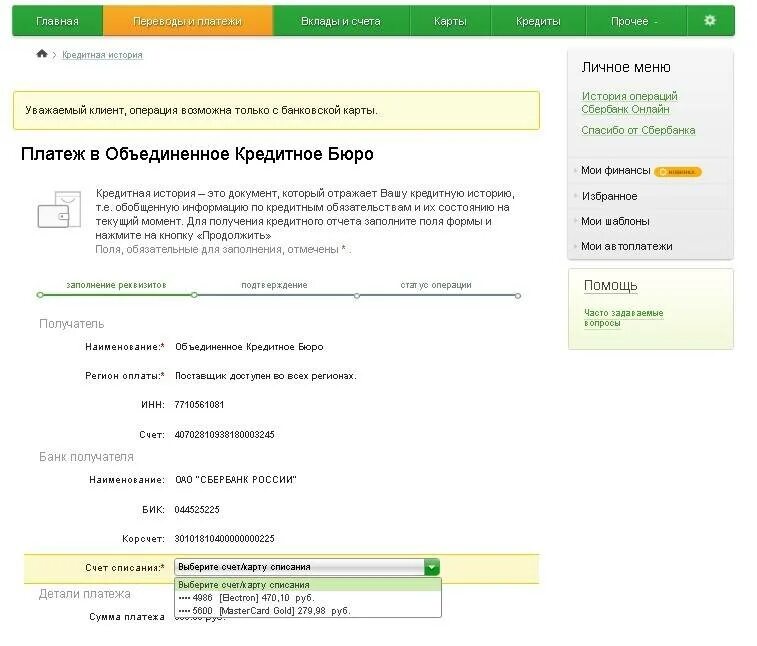Go home via breadcrumb house icon
The height and width of the screenshot is (646, 757).
42,54
